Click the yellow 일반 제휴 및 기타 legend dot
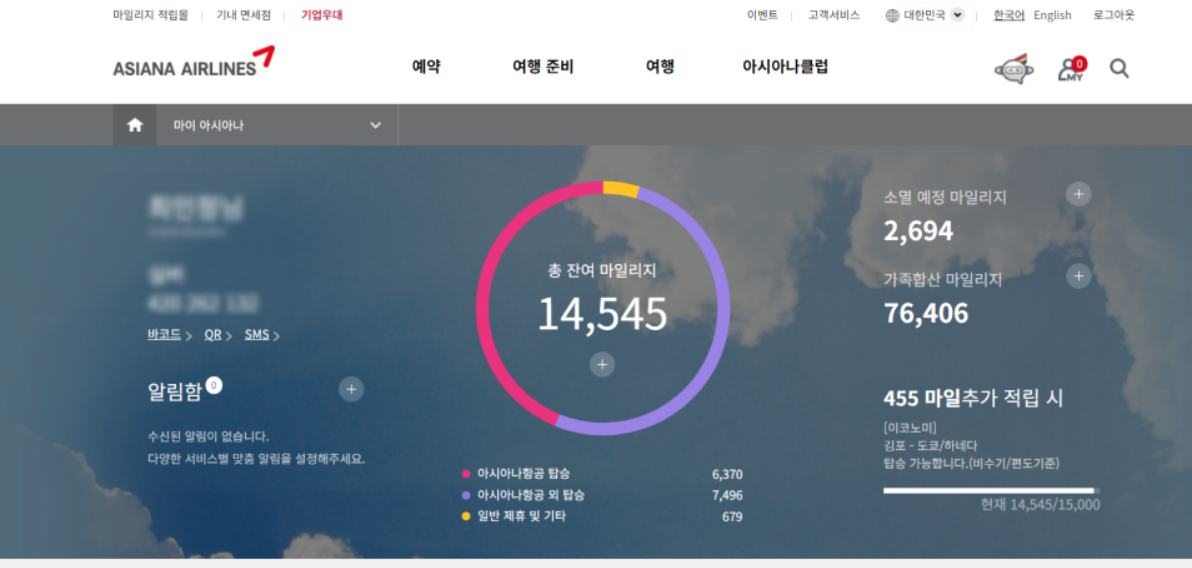Image resolution: width=1192 pixels, height=568 pixels. pos(466,516)
